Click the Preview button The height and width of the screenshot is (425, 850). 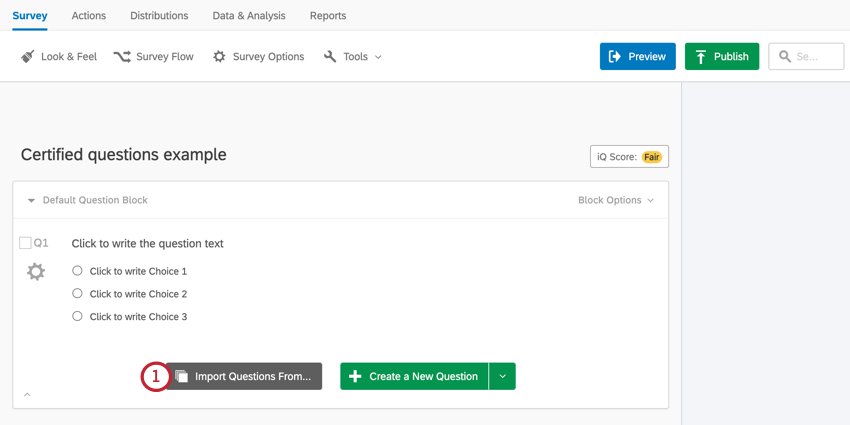click(637, 57)
